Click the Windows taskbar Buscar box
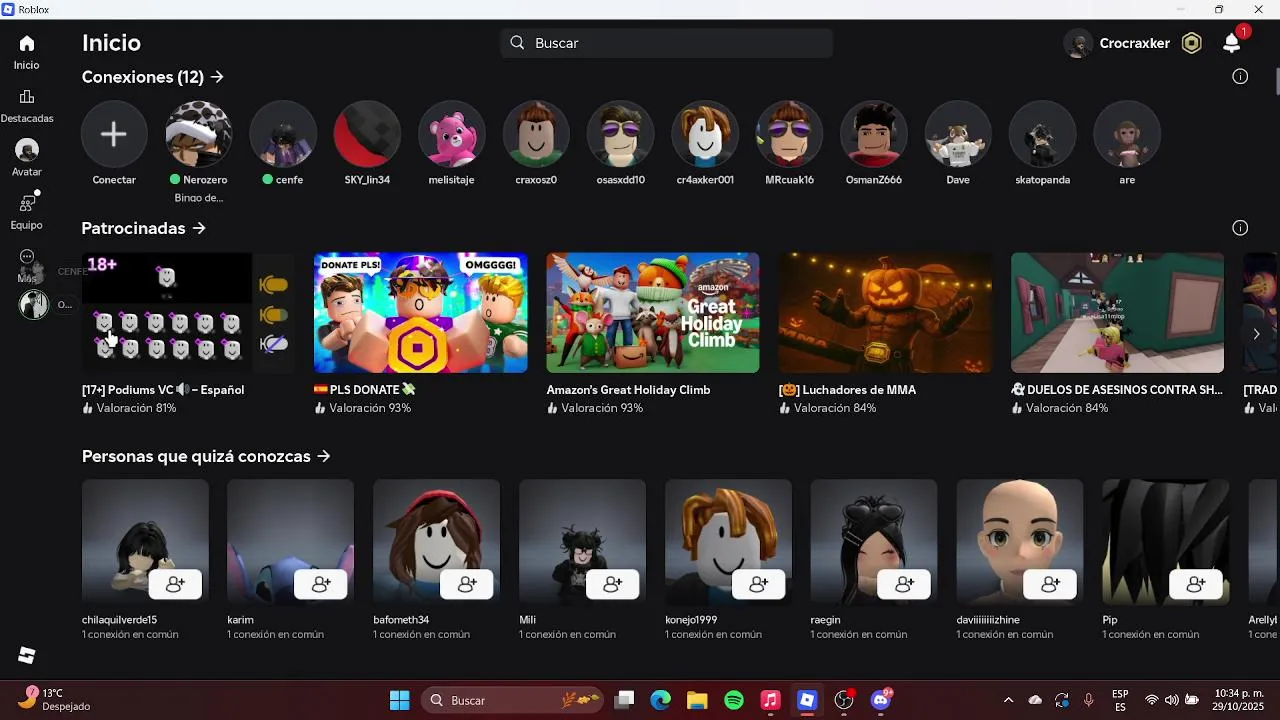The image size is (1280, 720). (x=513, y=700)
